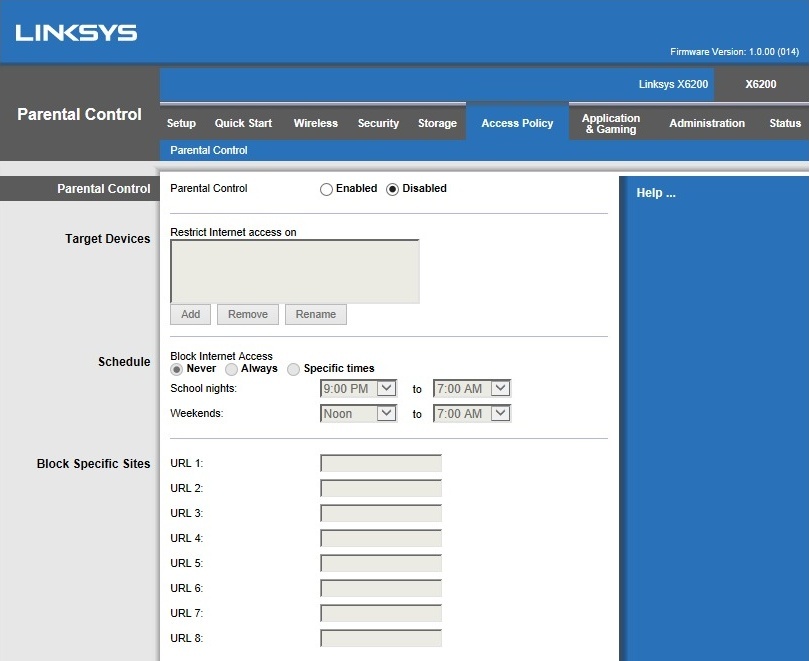This screenshot has width=809, height=661.
Task: Click inside the URL 1 field
Action: 380,462
